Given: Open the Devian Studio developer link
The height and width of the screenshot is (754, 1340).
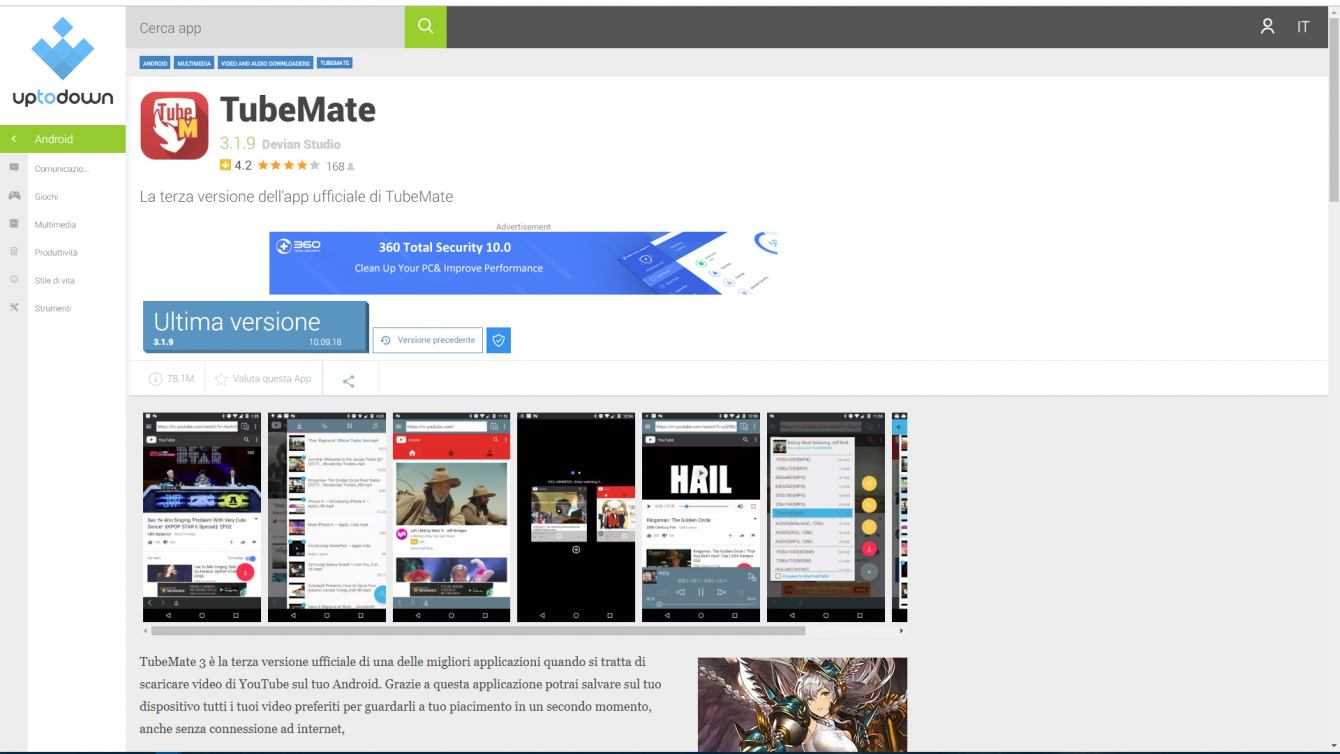Looking at the screenshot, I should [301, 144].
